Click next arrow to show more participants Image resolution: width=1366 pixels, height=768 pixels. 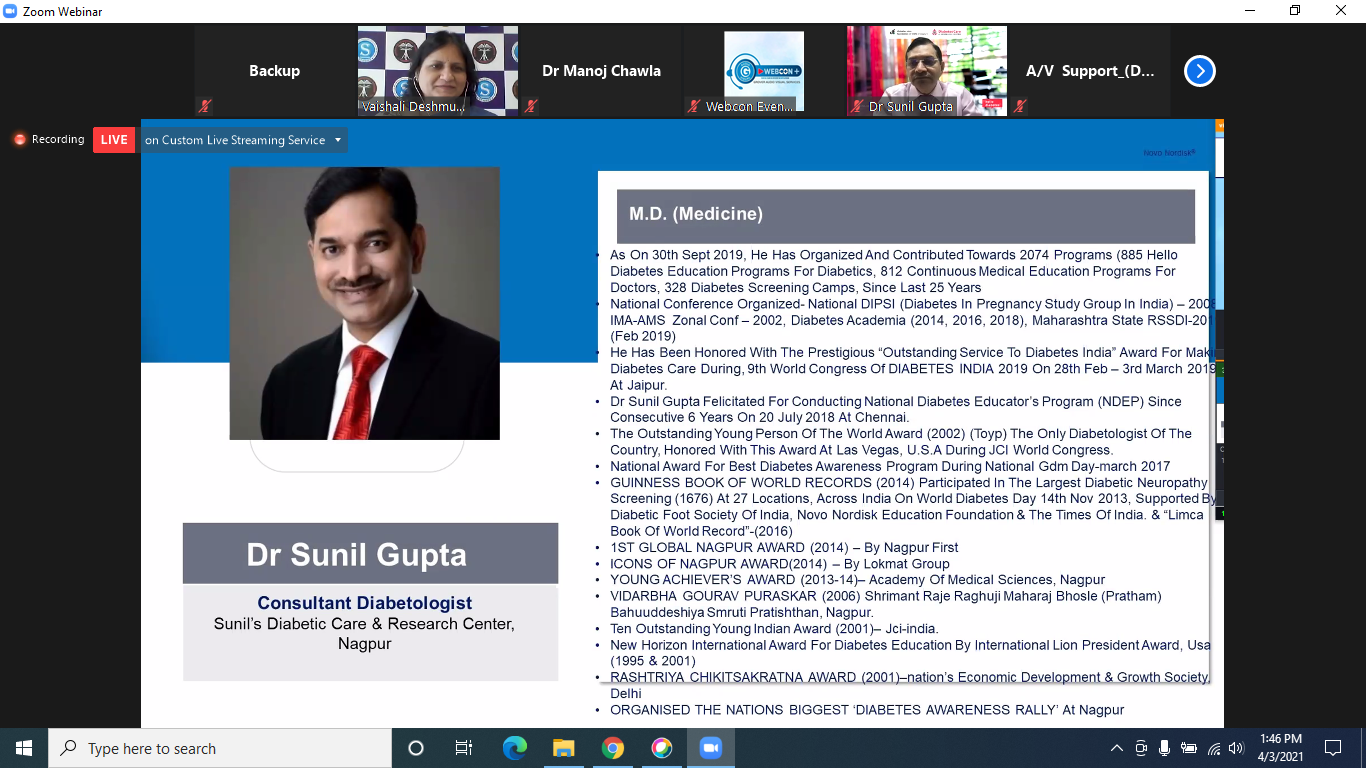[1199, 71]
